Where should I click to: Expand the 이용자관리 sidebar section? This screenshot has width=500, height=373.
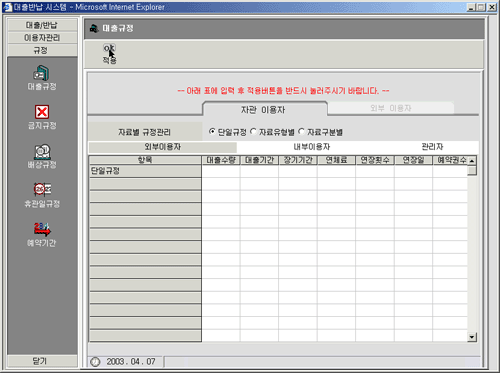[x=42, y=38]
